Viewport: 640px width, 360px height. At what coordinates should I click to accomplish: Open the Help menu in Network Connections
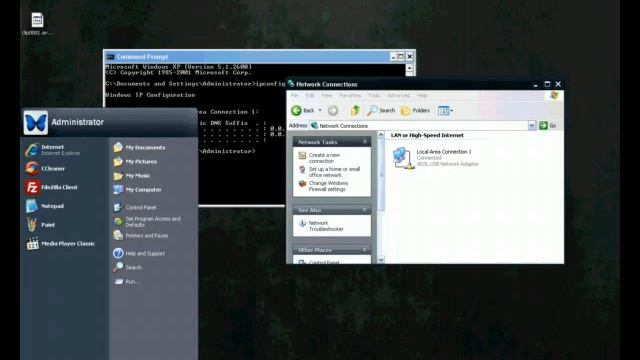click(422, 96)
